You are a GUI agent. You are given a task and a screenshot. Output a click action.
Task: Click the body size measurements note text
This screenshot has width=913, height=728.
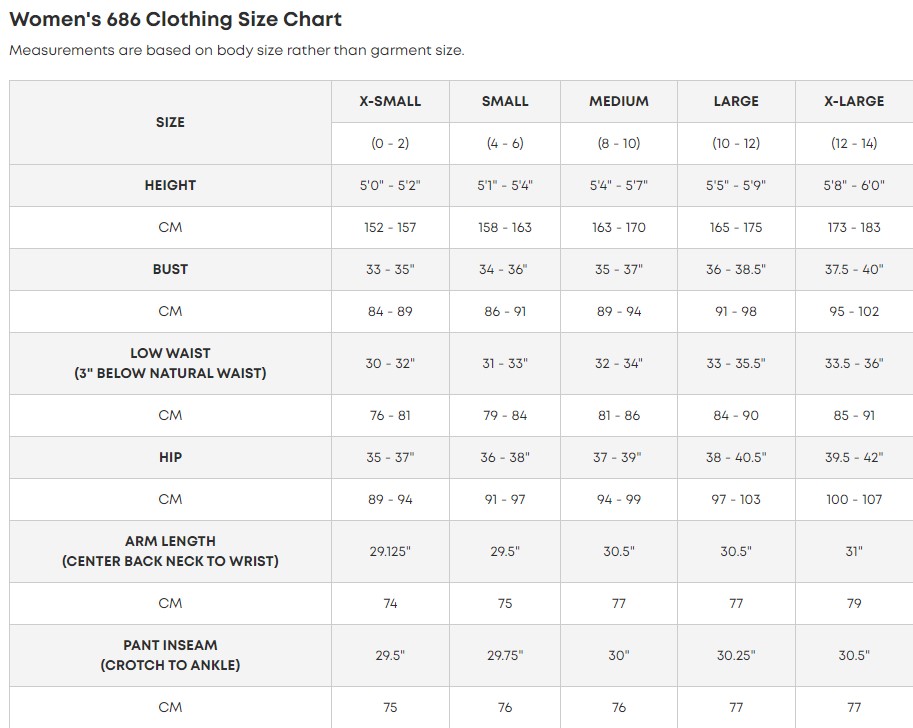pyautogui.click(x=236, y=50)
